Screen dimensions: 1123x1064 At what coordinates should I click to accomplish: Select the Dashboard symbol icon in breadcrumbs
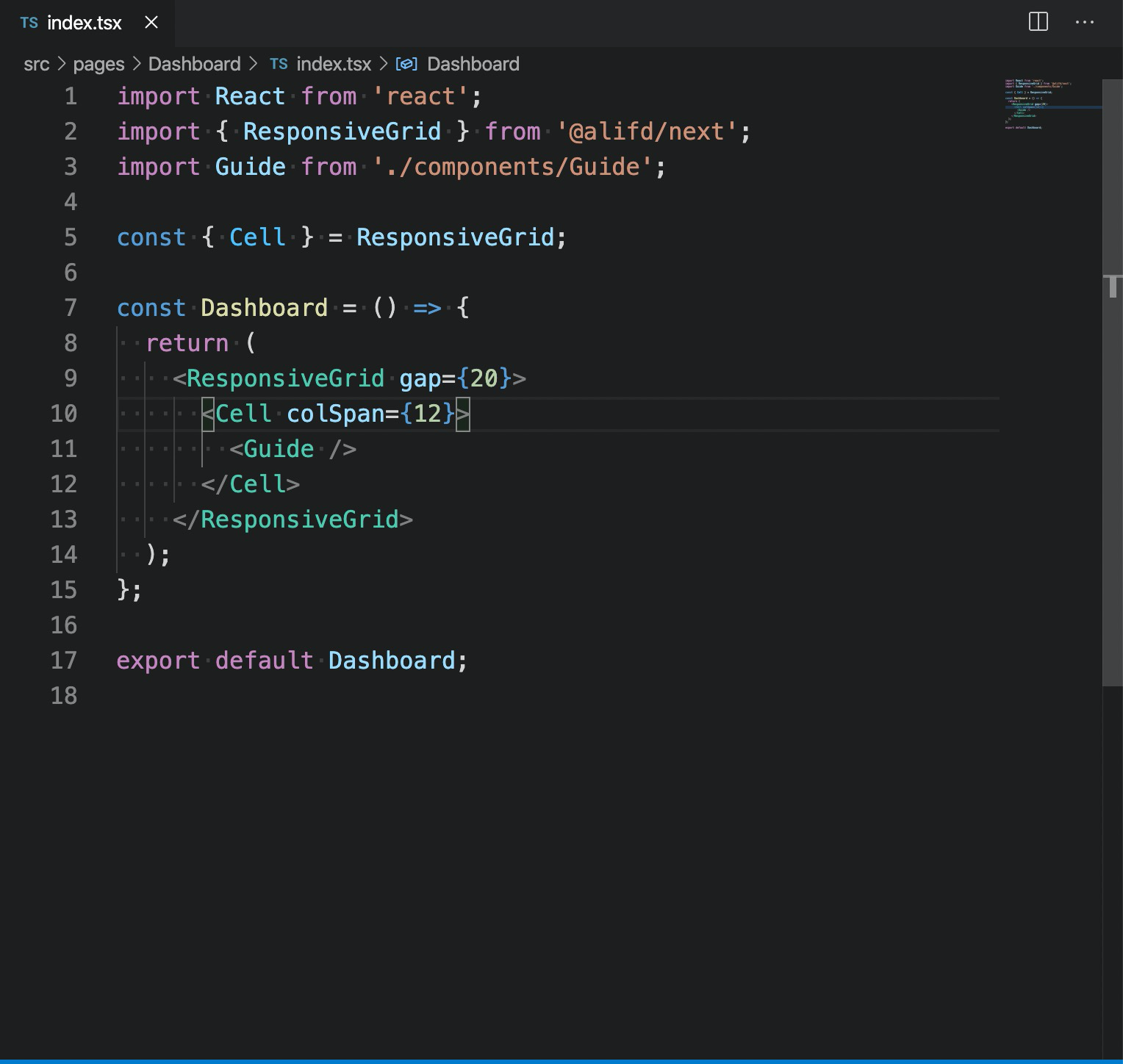pos(407,64)
